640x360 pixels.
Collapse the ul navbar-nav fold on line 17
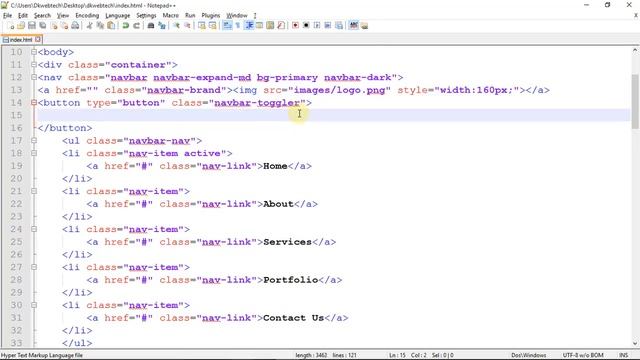34,140
